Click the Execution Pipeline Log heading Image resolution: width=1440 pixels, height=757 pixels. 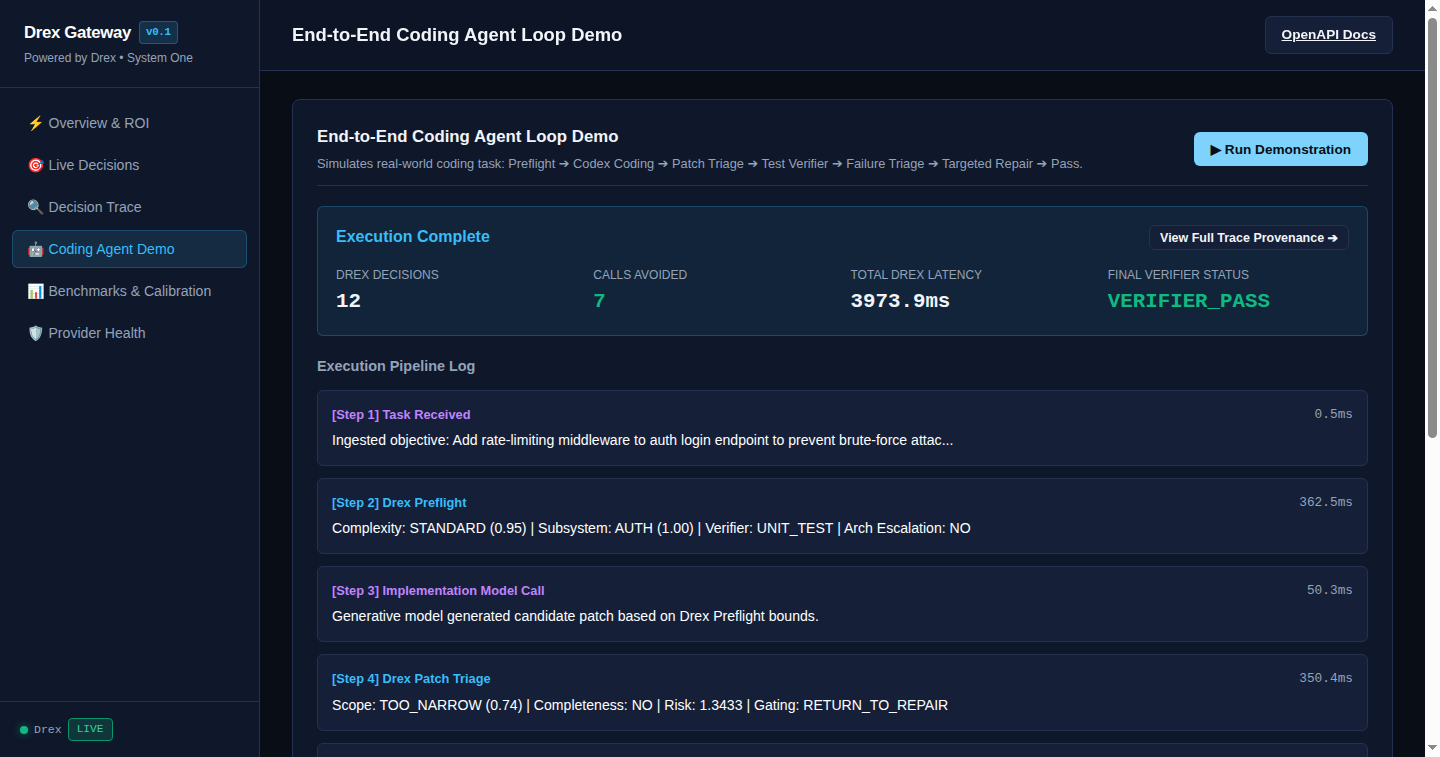click(396, 366)
